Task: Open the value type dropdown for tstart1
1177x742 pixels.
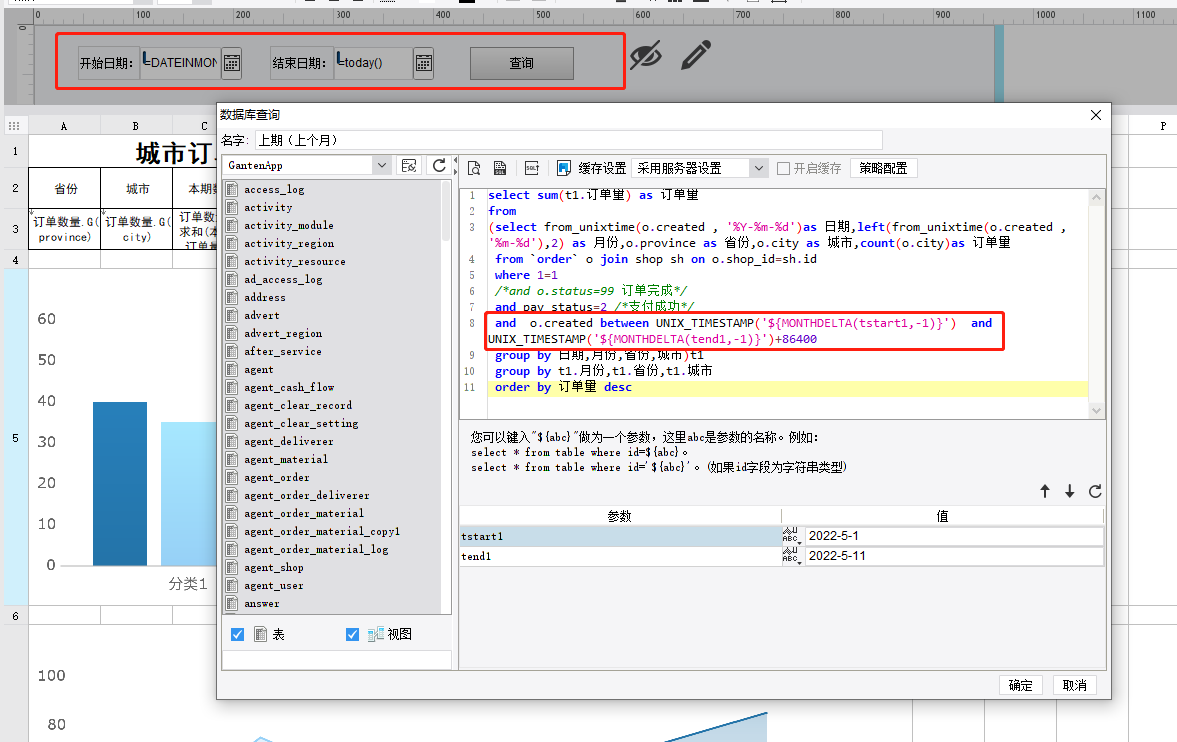Action: (792, 535)
